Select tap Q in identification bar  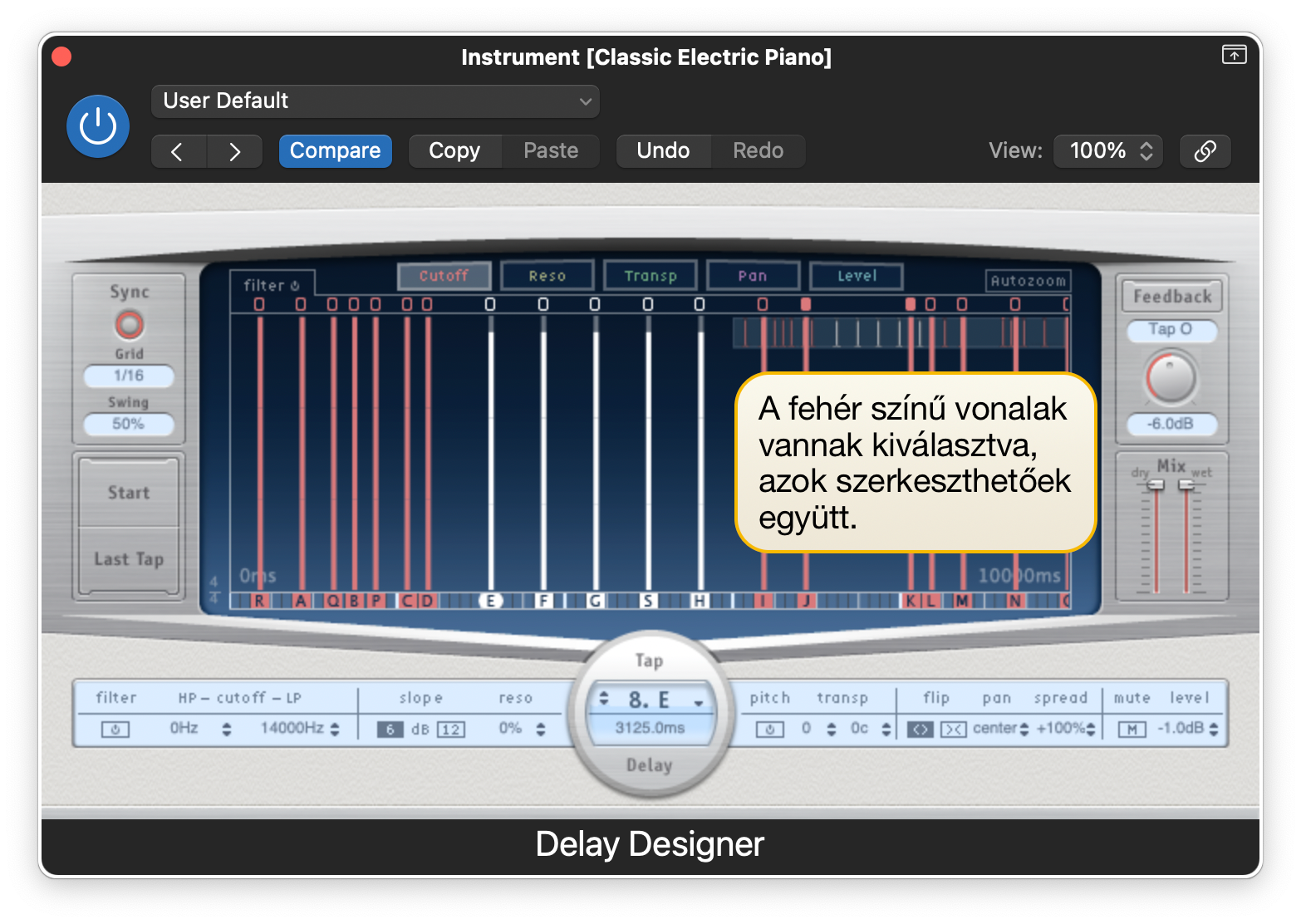pos(333,600)
